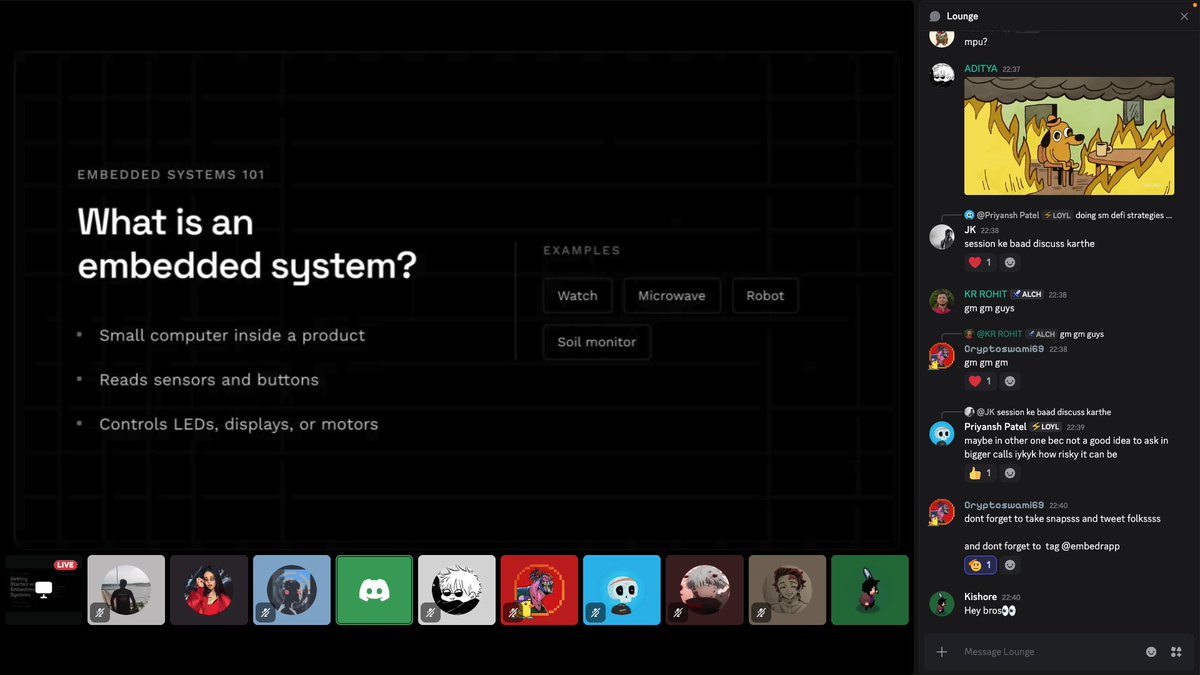
Task: Click ADITYA's avatar in chat
Action: click(x=942, y=75)
